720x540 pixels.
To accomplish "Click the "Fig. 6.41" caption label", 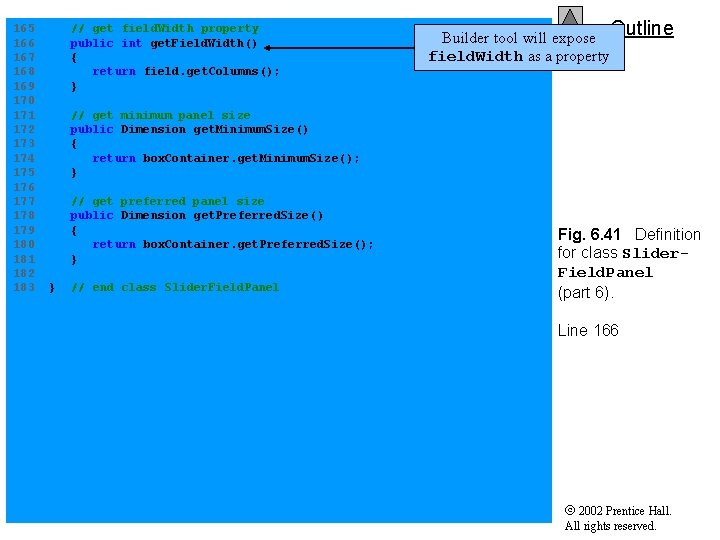I will (x=589, y=235).
